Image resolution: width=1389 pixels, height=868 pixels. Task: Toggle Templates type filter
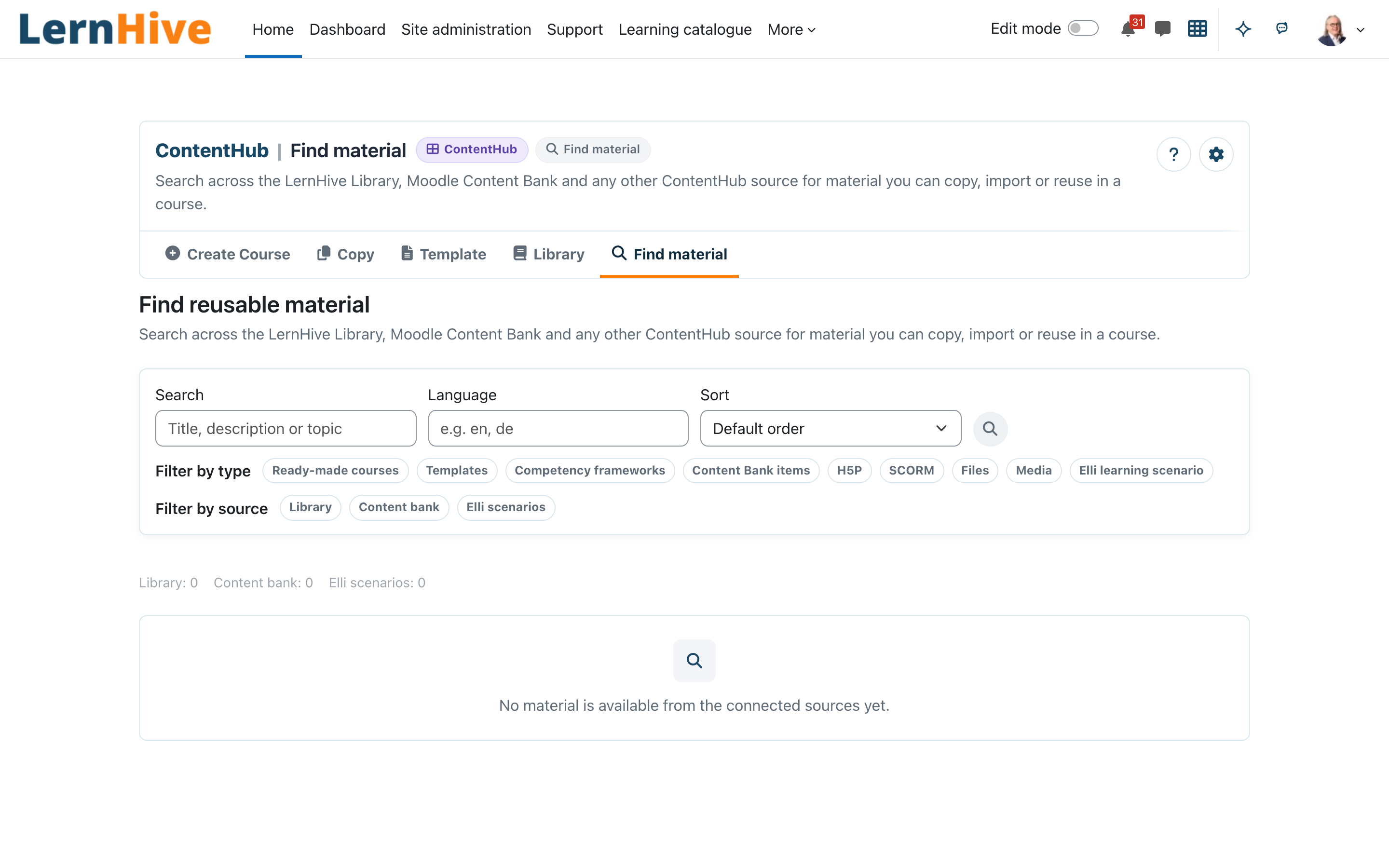pos(456,471)
